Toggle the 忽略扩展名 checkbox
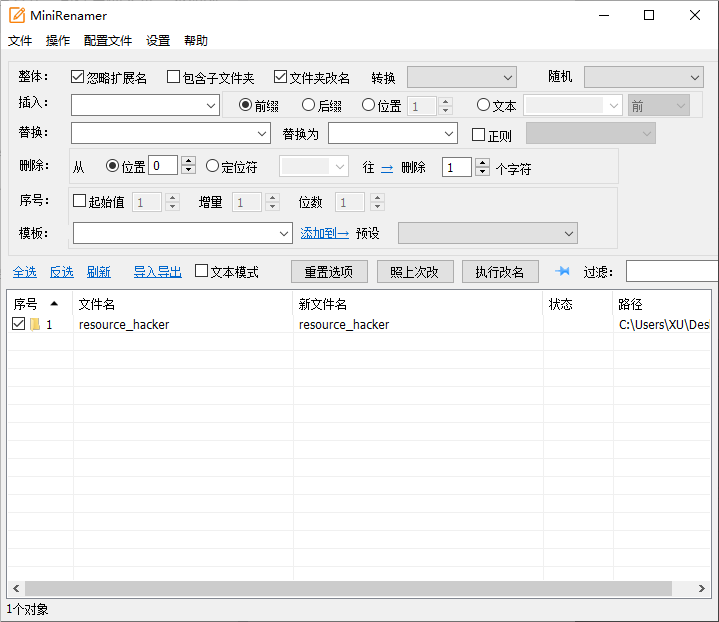Viewport: 719px width, 622px height. tap(78, 77)
